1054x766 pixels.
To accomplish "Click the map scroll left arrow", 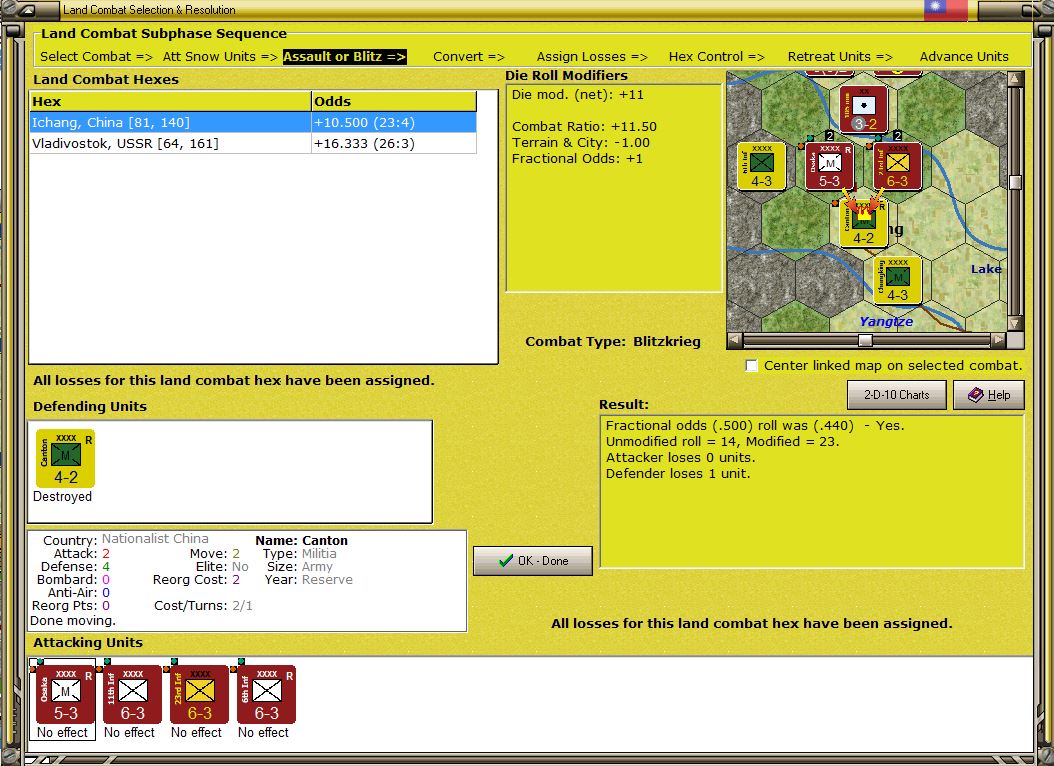I will (x=735, y=341).
